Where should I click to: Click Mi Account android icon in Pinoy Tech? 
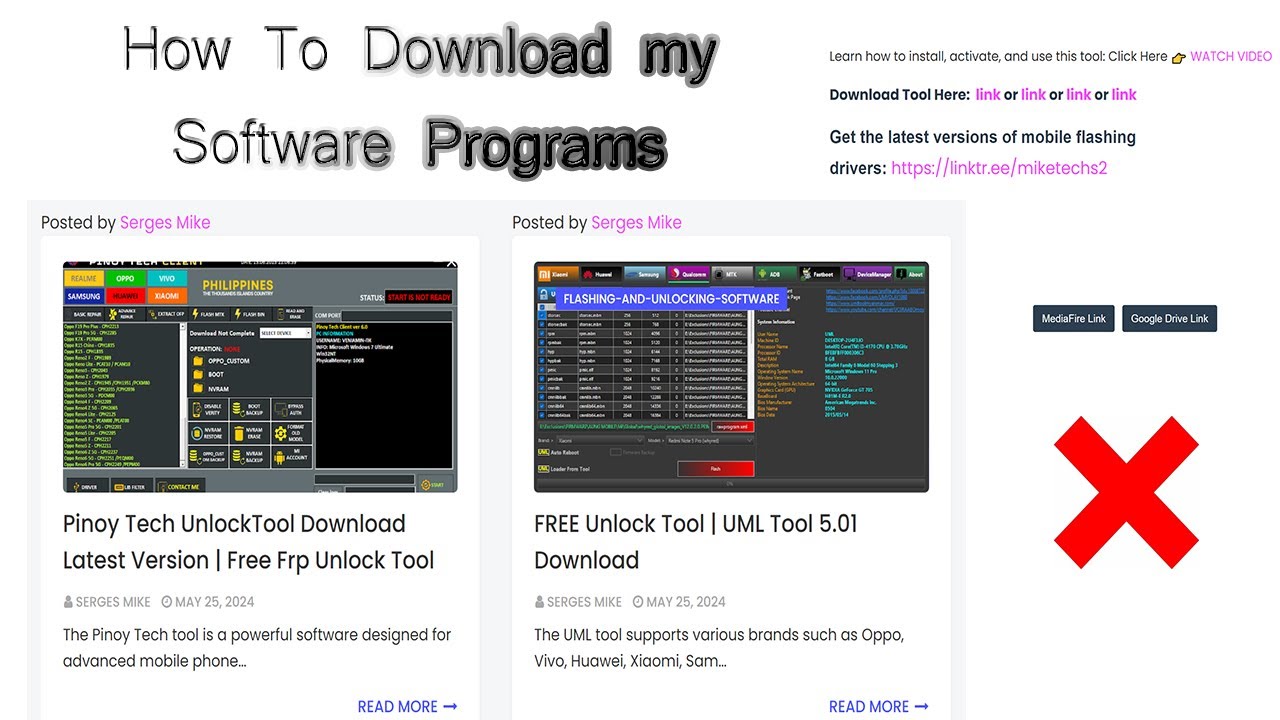[x=279, y=456]
